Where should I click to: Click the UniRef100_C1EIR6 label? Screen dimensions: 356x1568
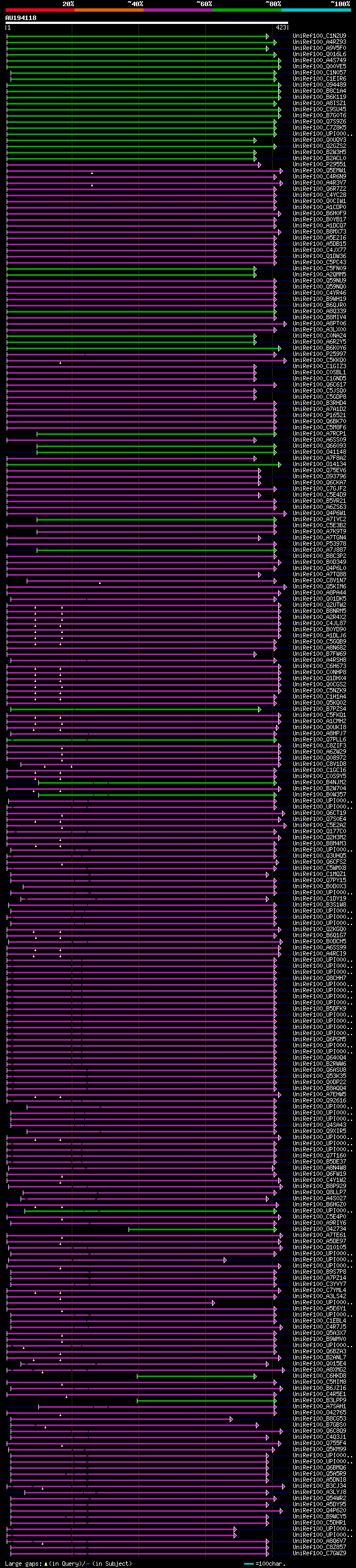click(x=319, y=79)
